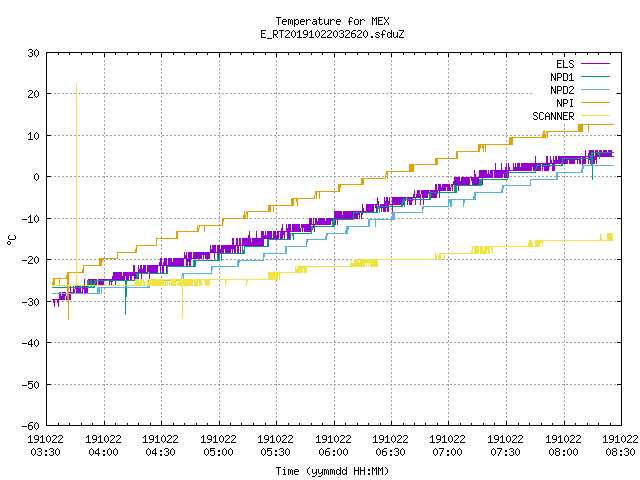This screenshot has height=480, width=640.
Task: Click the filename 'E_RT20191022032620.sfduZ'
Action: (332, 34)
